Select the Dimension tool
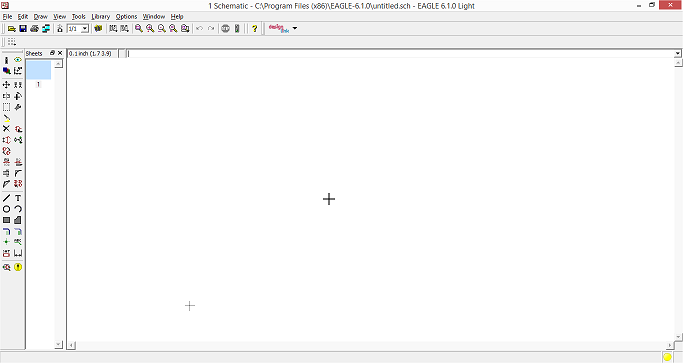Image resolution: width=683 pixels, height=363 pixels. tap(18, 253)
